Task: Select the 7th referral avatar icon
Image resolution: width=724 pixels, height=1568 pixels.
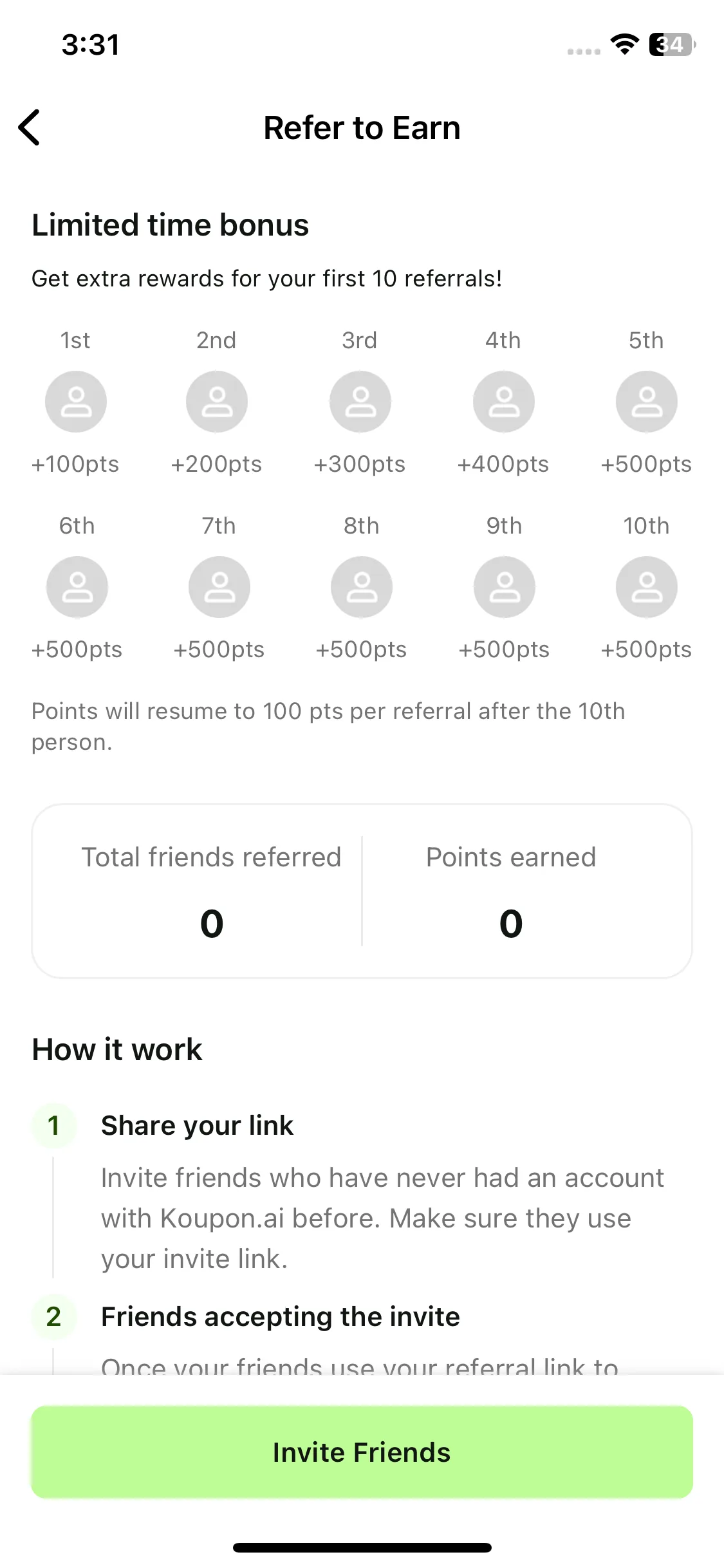Action: (219, 587)
